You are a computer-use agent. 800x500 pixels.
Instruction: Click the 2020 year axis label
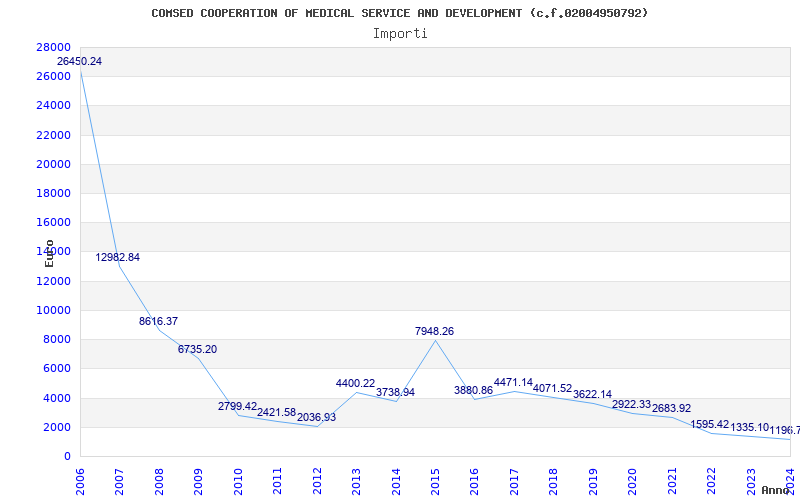[x=633, y=482]
